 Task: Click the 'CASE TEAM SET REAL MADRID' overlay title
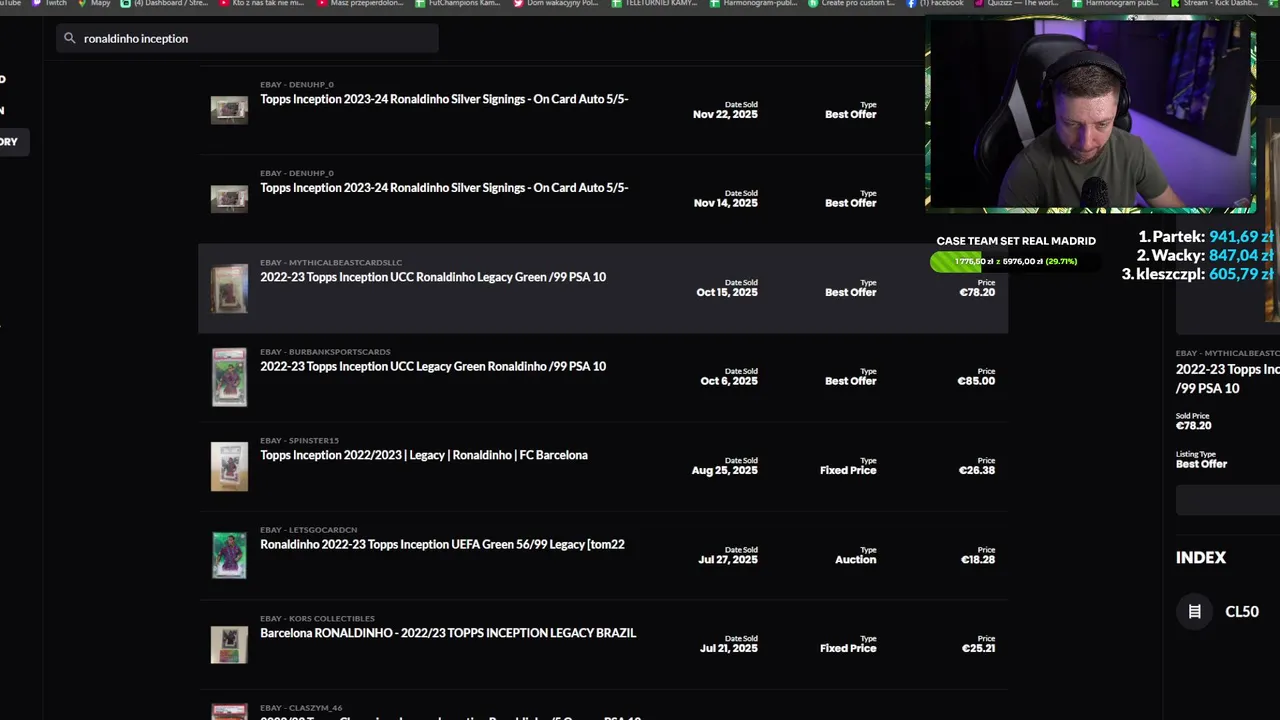1016,241
